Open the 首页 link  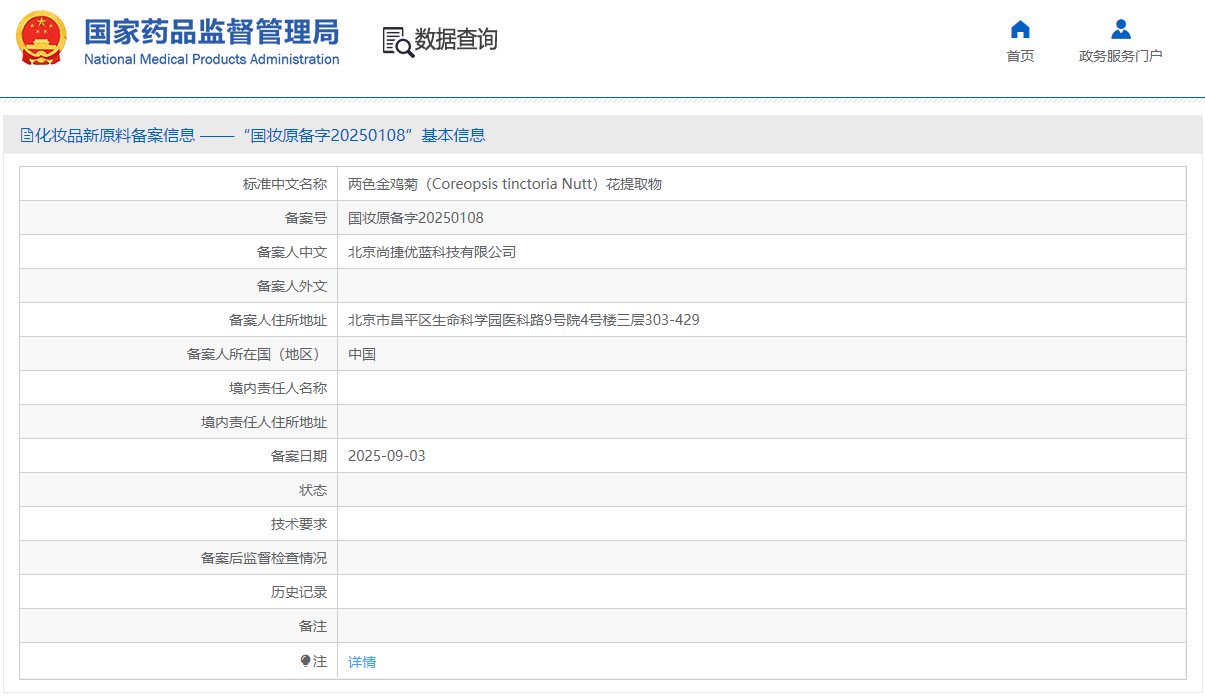pyautogui.click(x=1020, y=56)
